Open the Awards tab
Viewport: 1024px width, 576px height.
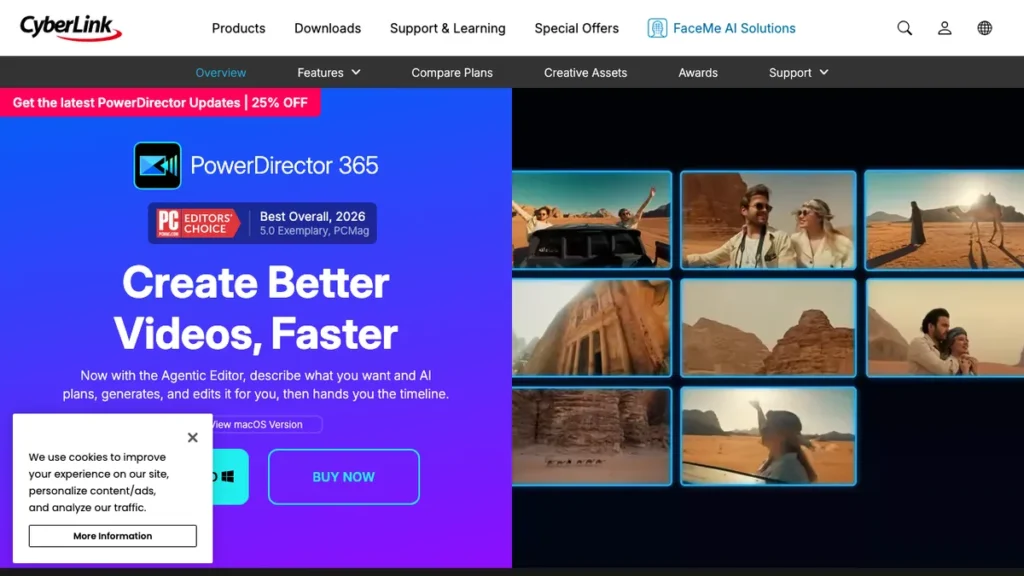[x=697, y=72]
